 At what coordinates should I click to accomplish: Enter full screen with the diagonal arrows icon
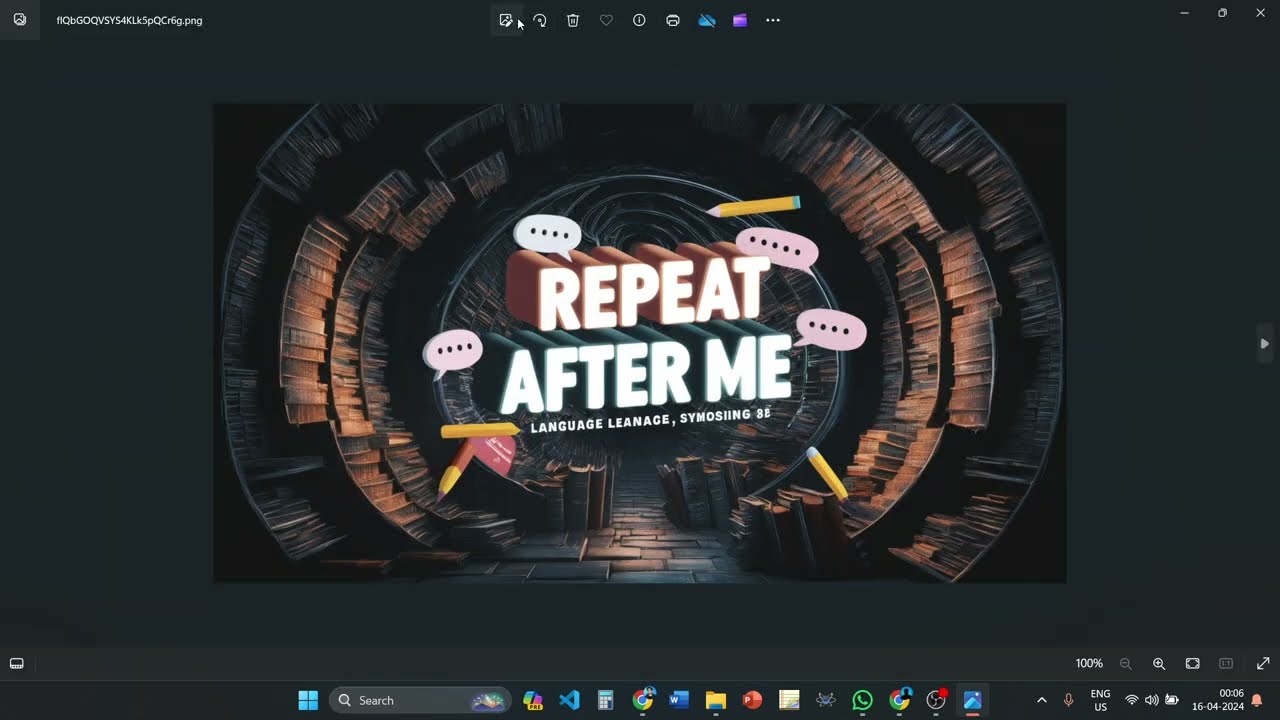point(1263,663)
